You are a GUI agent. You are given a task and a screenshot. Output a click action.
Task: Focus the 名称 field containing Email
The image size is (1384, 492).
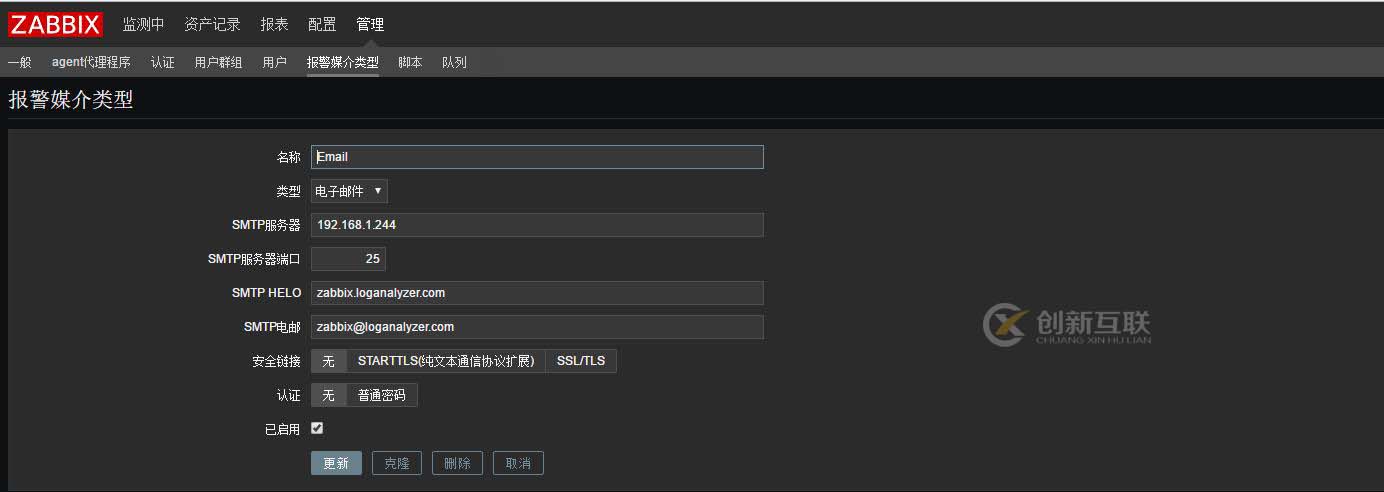[537, 157]
